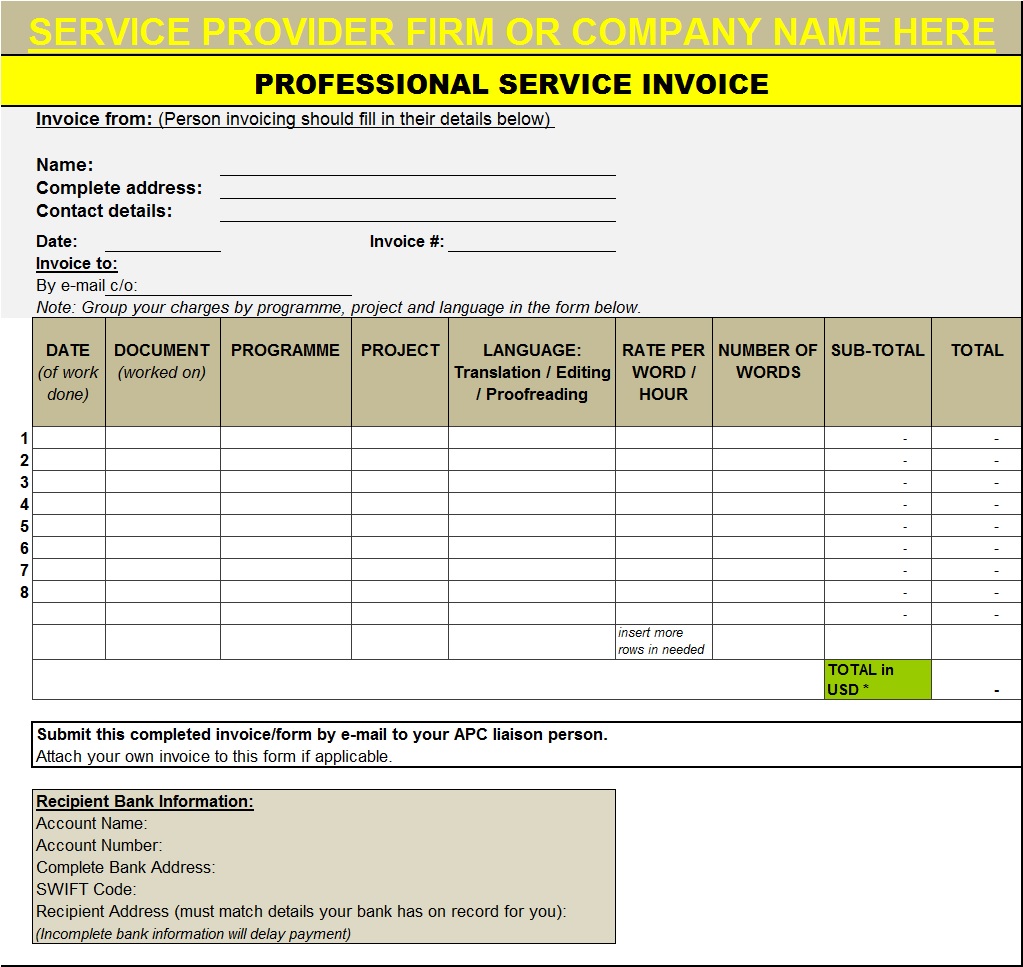Click the NUMBER OF WORDS header
Screen dimensions: 1023x967
tap(768, 372)
